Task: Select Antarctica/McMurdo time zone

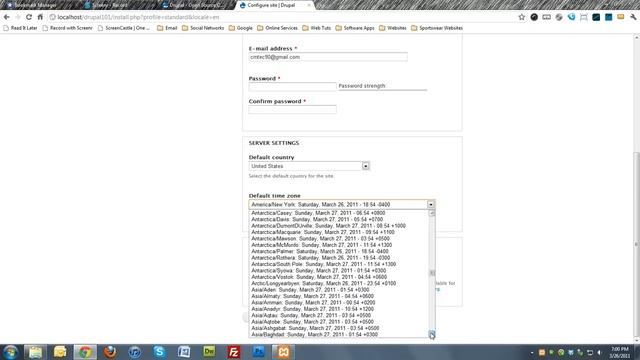Action: tap(339, 245)
